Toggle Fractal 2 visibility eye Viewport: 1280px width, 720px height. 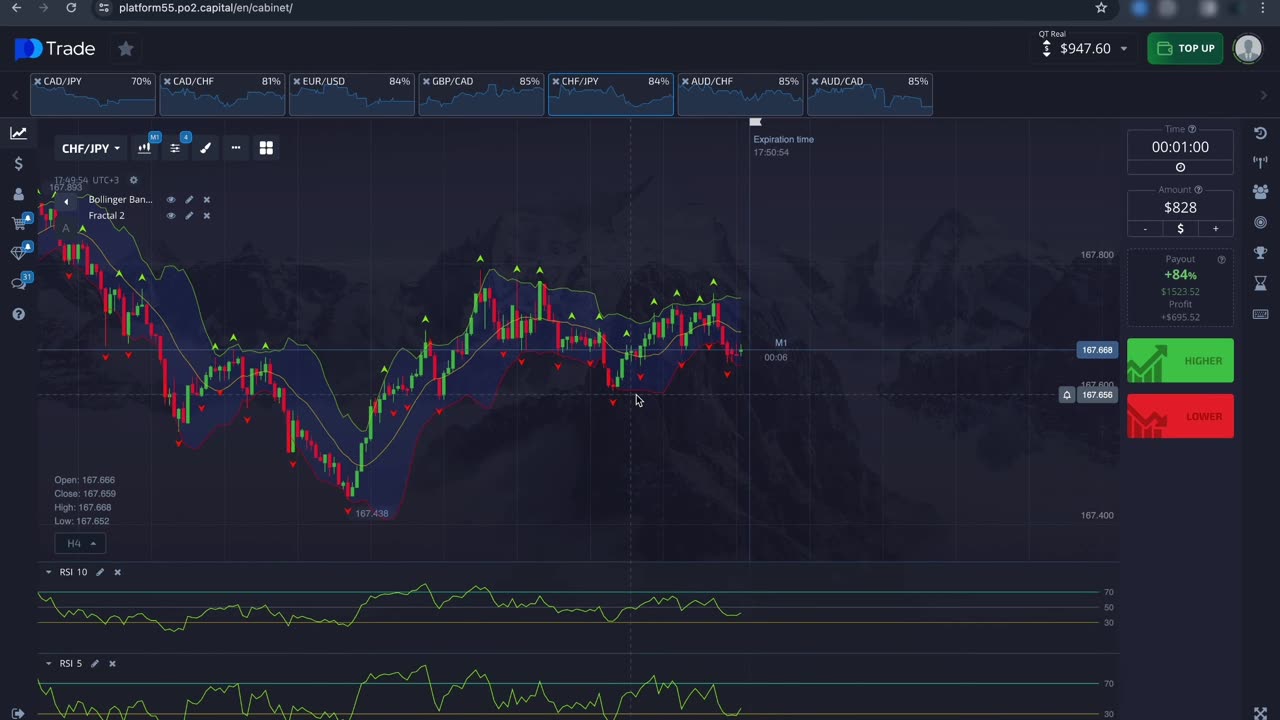pos(171,215)
